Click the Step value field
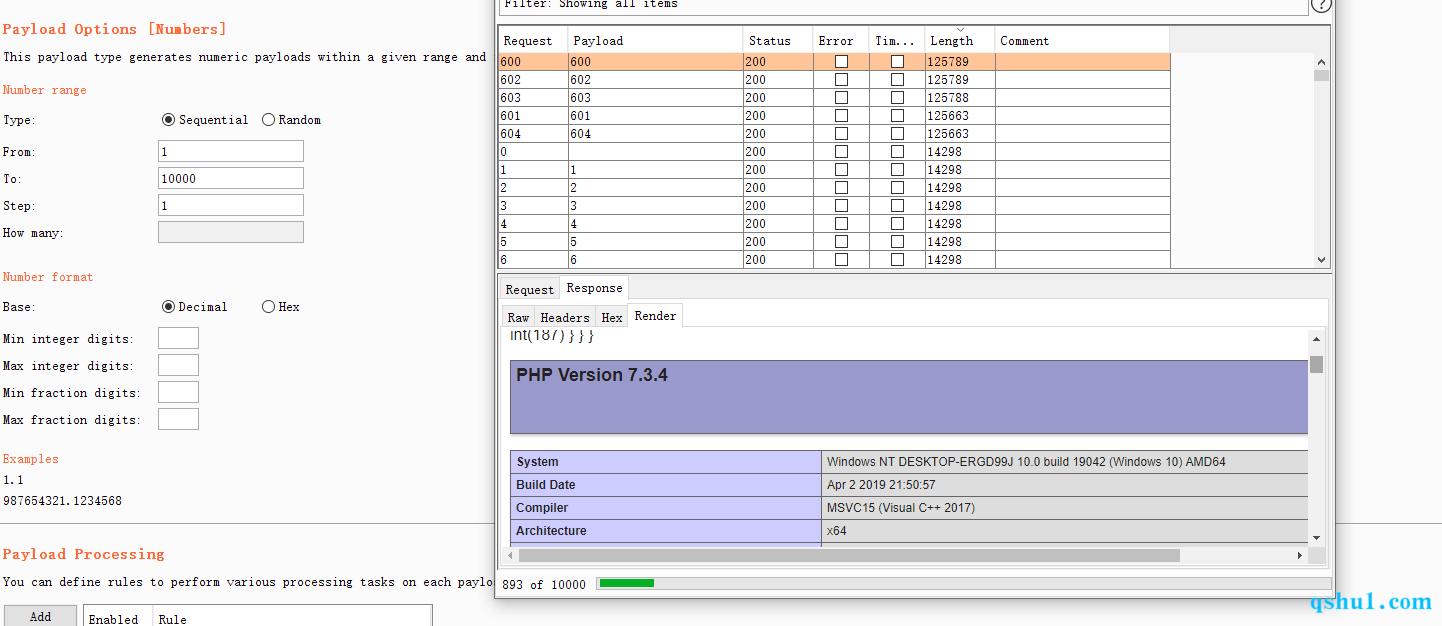Screen dimensions: 1442x626 pos(231,205)
